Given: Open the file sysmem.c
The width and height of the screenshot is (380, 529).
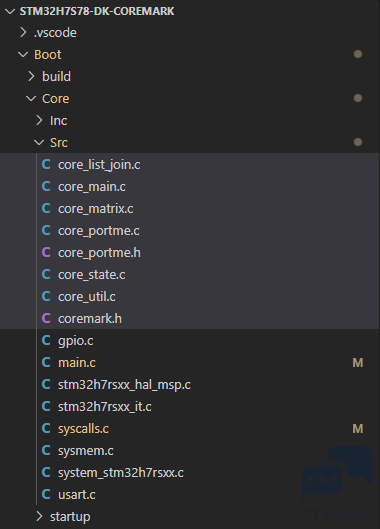Looking at the screenshot, I should coord(86,451).
